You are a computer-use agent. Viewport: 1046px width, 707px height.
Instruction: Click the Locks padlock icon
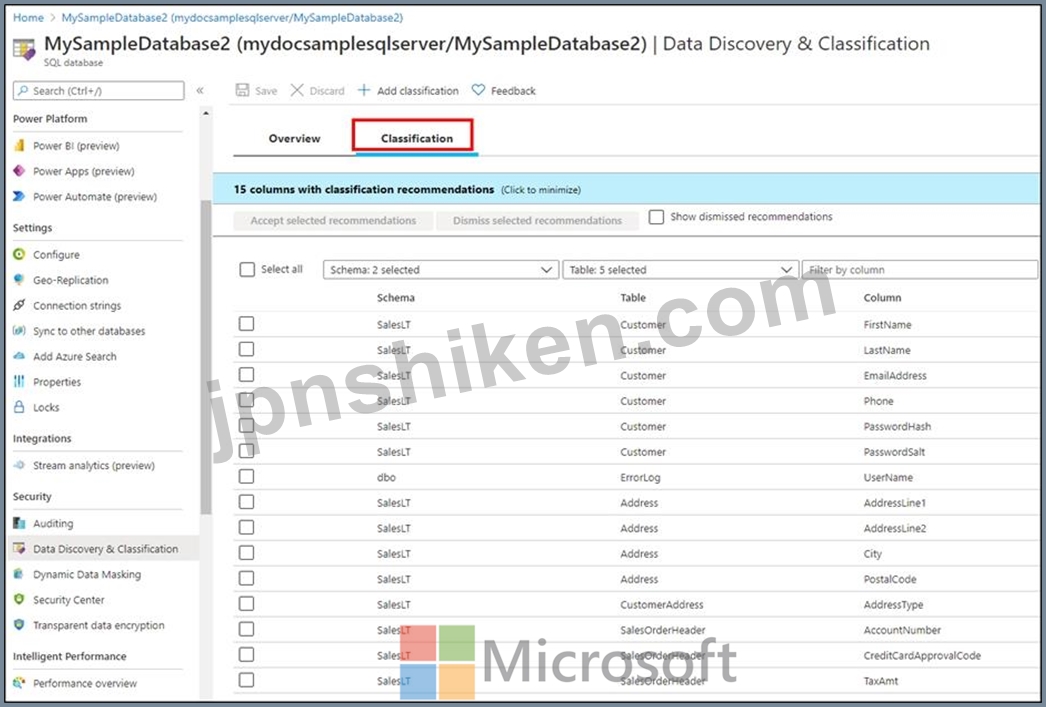pyautogui.click(x=19, y=407)
